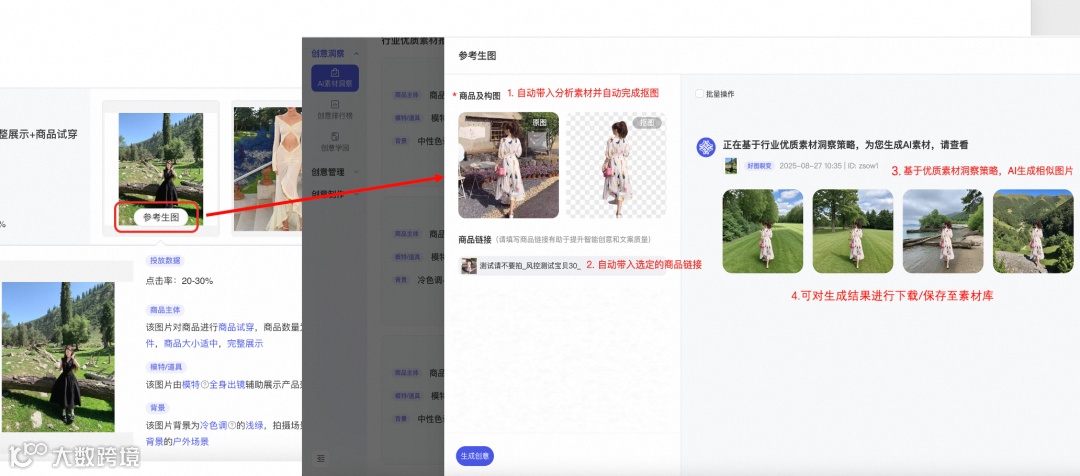Image resolution: width=1080 pixels, height=476 pixels.
Task: Select the 原图 product image
Action: [508, 165]
